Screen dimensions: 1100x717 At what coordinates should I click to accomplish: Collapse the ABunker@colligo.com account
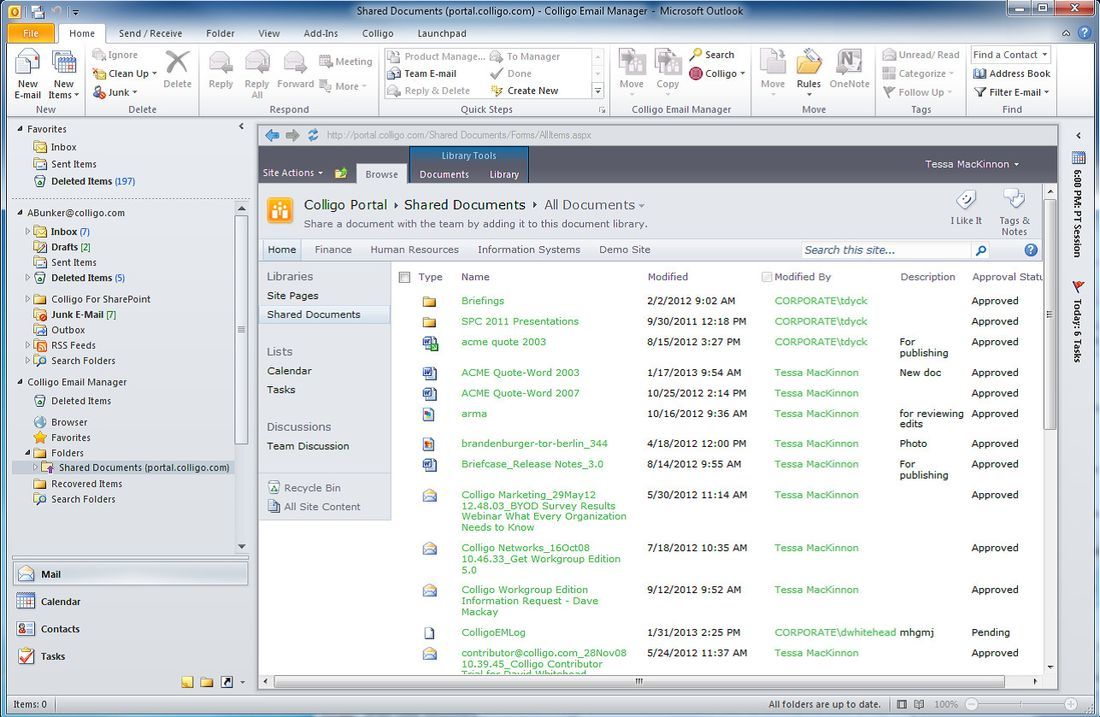pyautogui.click(x=20, y=213)
